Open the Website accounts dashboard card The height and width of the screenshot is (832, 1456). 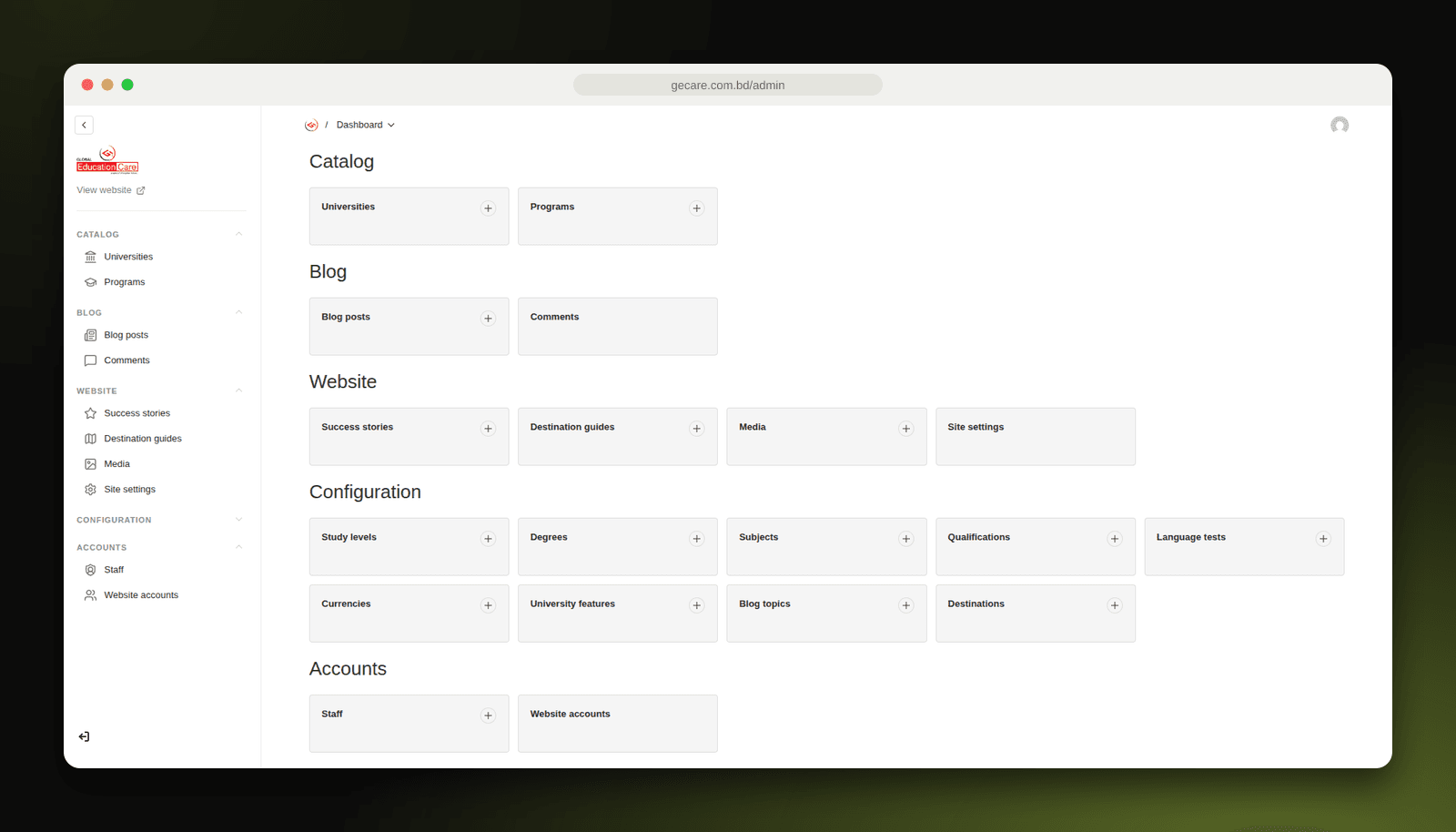pyautogui.click(x=618, y=723)
